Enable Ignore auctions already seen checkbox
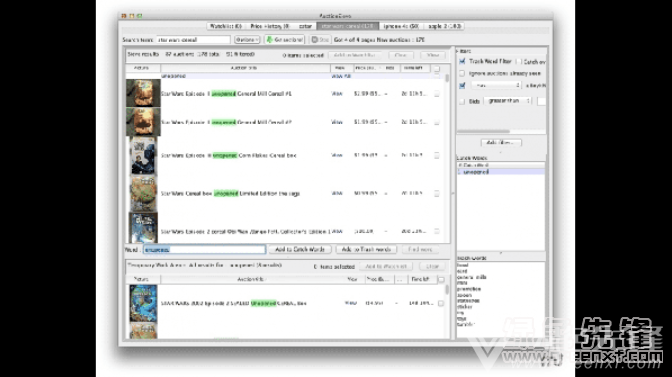Image resolution: width=672 pixels, height=377 pixels. click(x=462, y=73)
